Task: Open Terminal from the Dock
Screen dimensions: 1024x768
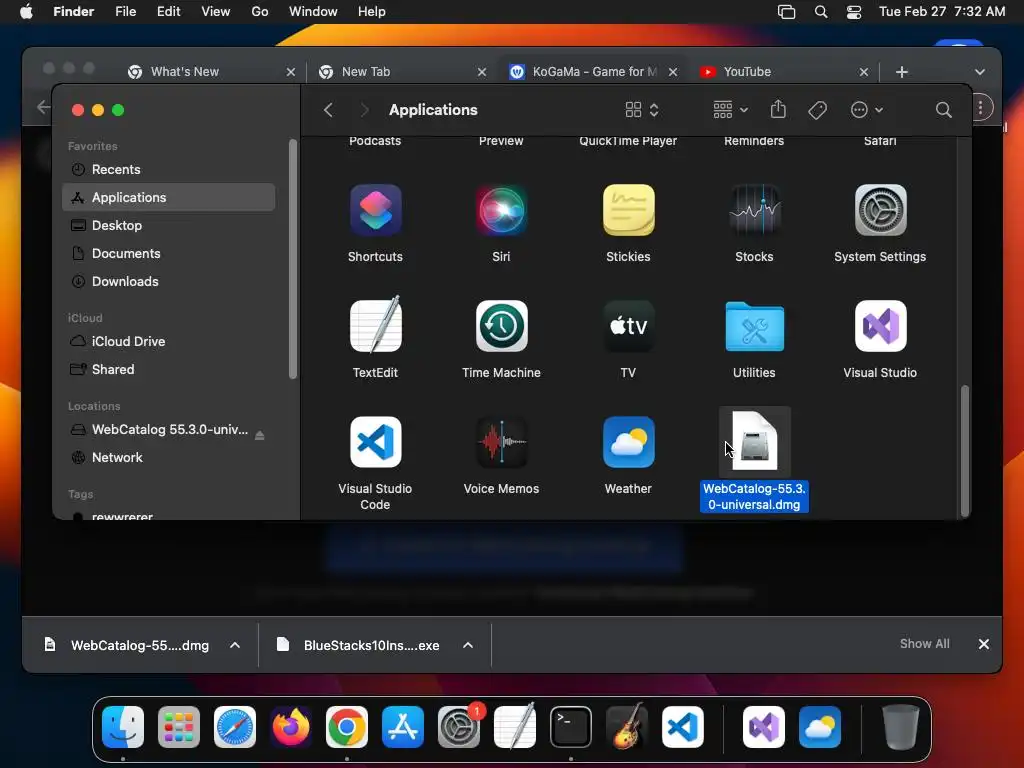Action: click(x=571, y=726)
